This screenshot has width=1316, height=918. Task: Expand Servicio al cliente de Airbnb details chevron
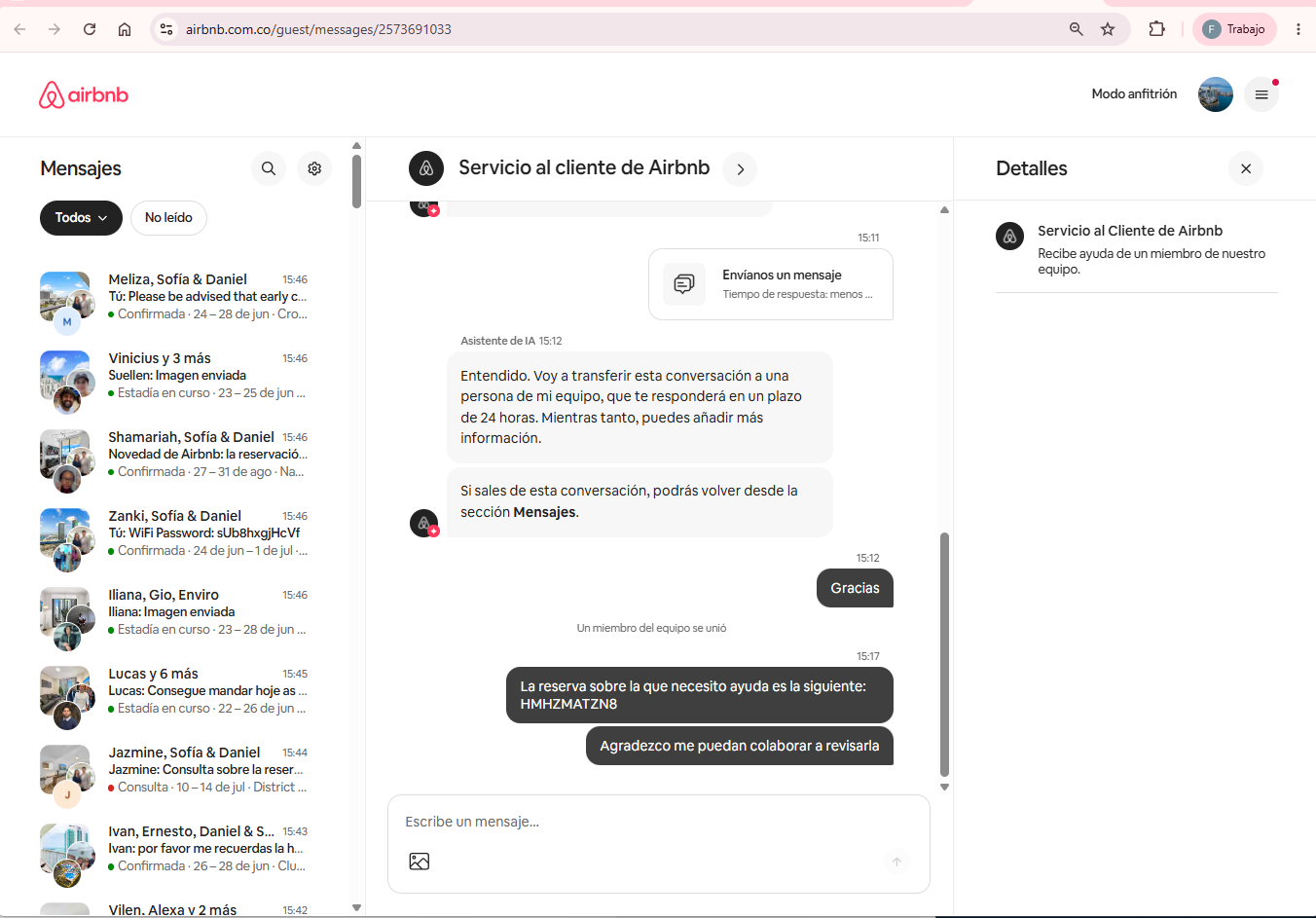(740, 169)
